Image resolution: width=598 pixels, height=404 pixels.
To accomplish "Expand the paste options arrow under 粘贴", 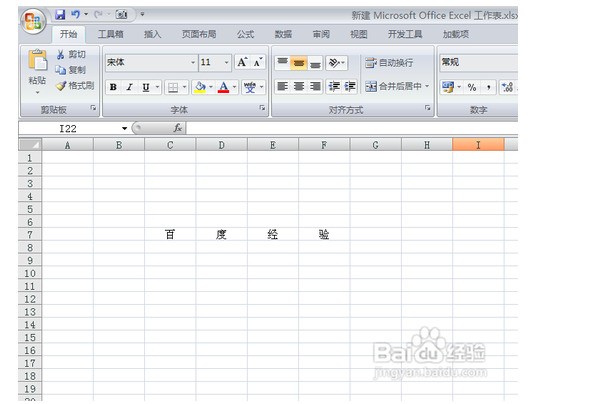I will pyautogui.click(x=37, y=93).
